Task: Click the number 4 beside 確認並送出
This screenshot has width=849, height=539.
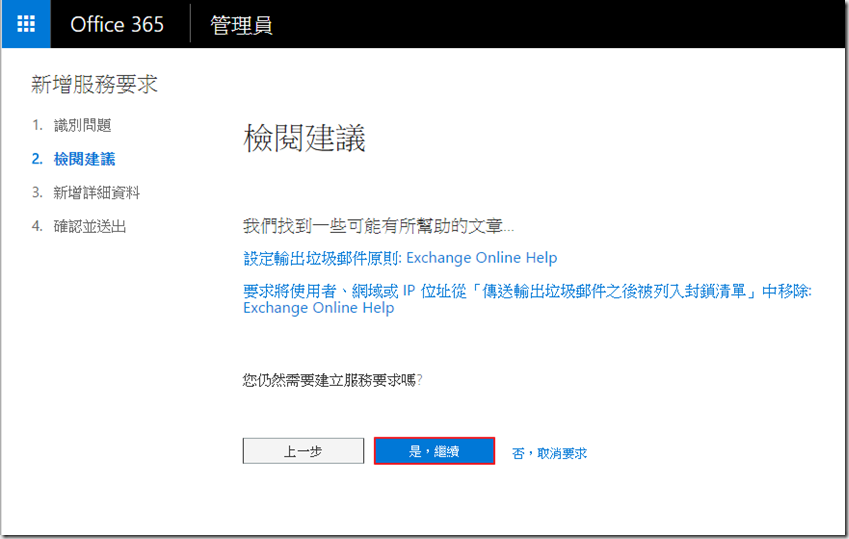Action: click(x=36, y=226)
